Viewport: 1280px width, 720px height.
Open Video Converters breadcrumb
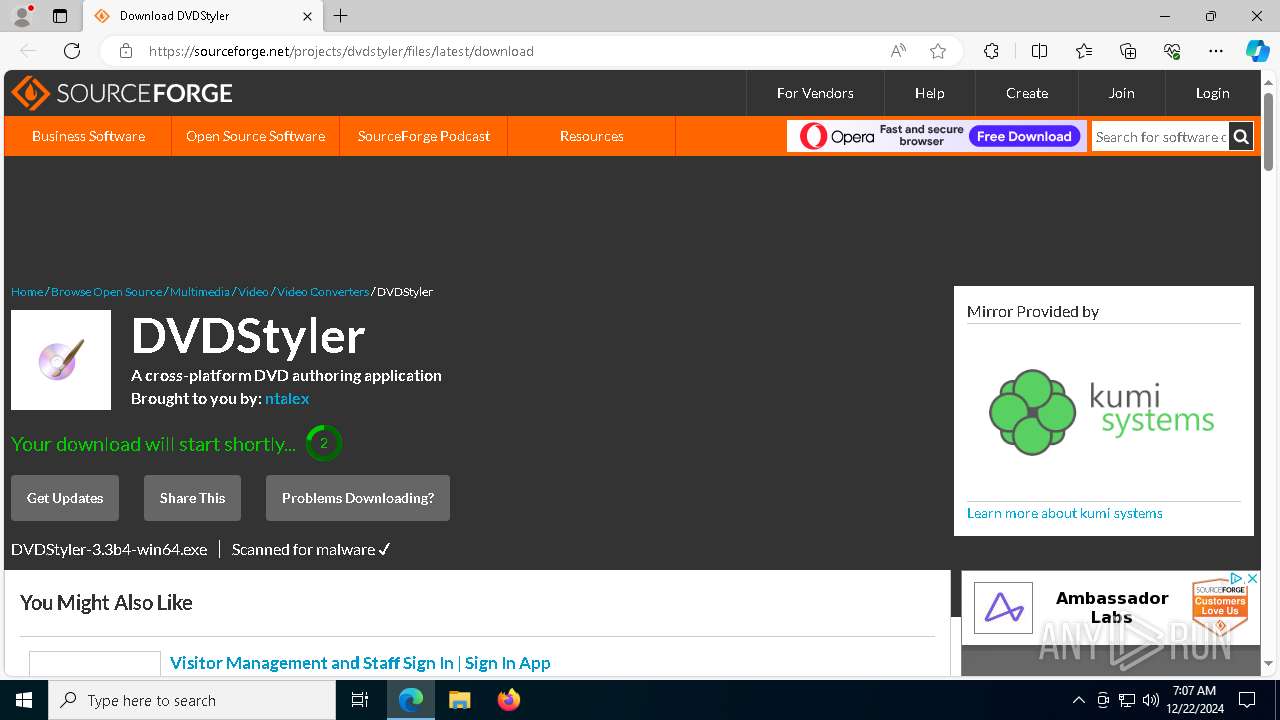[x=323, y=292]
